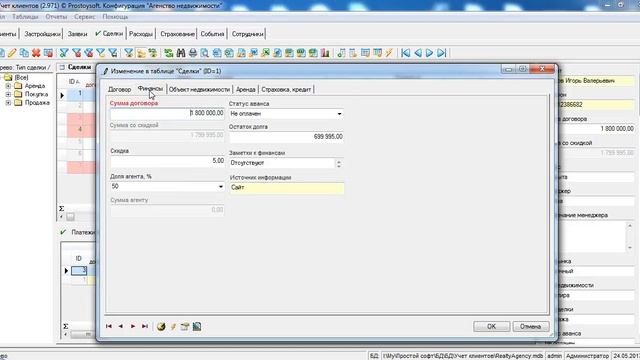Jump to last record in dialog navigation
Image resolution: width=640 pixels, height=360 pixels.
[x=144, y=326]
